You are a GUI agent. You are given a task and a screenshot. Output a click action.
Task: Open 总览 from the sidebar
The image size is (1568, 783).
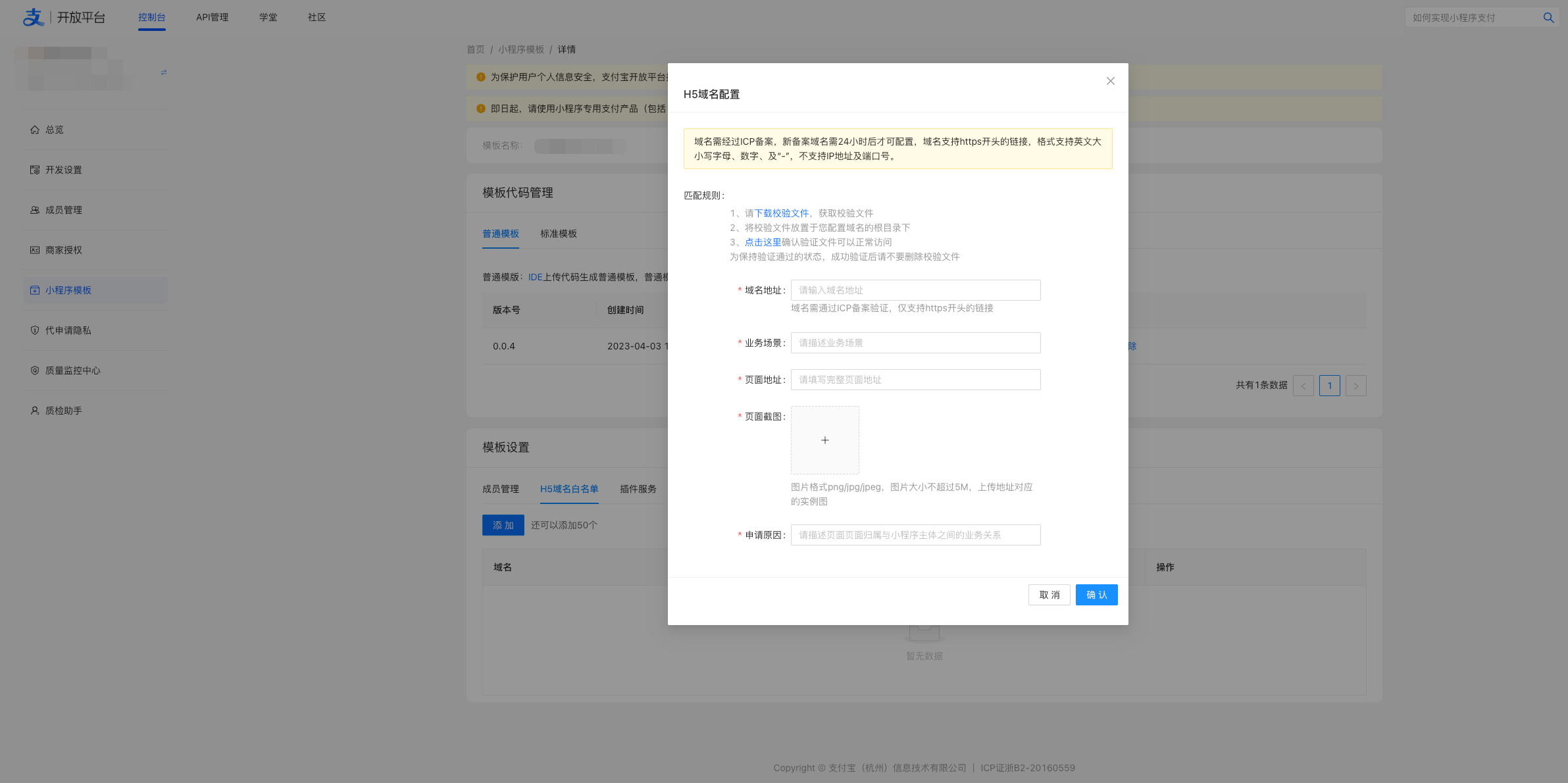click(55, 130)
